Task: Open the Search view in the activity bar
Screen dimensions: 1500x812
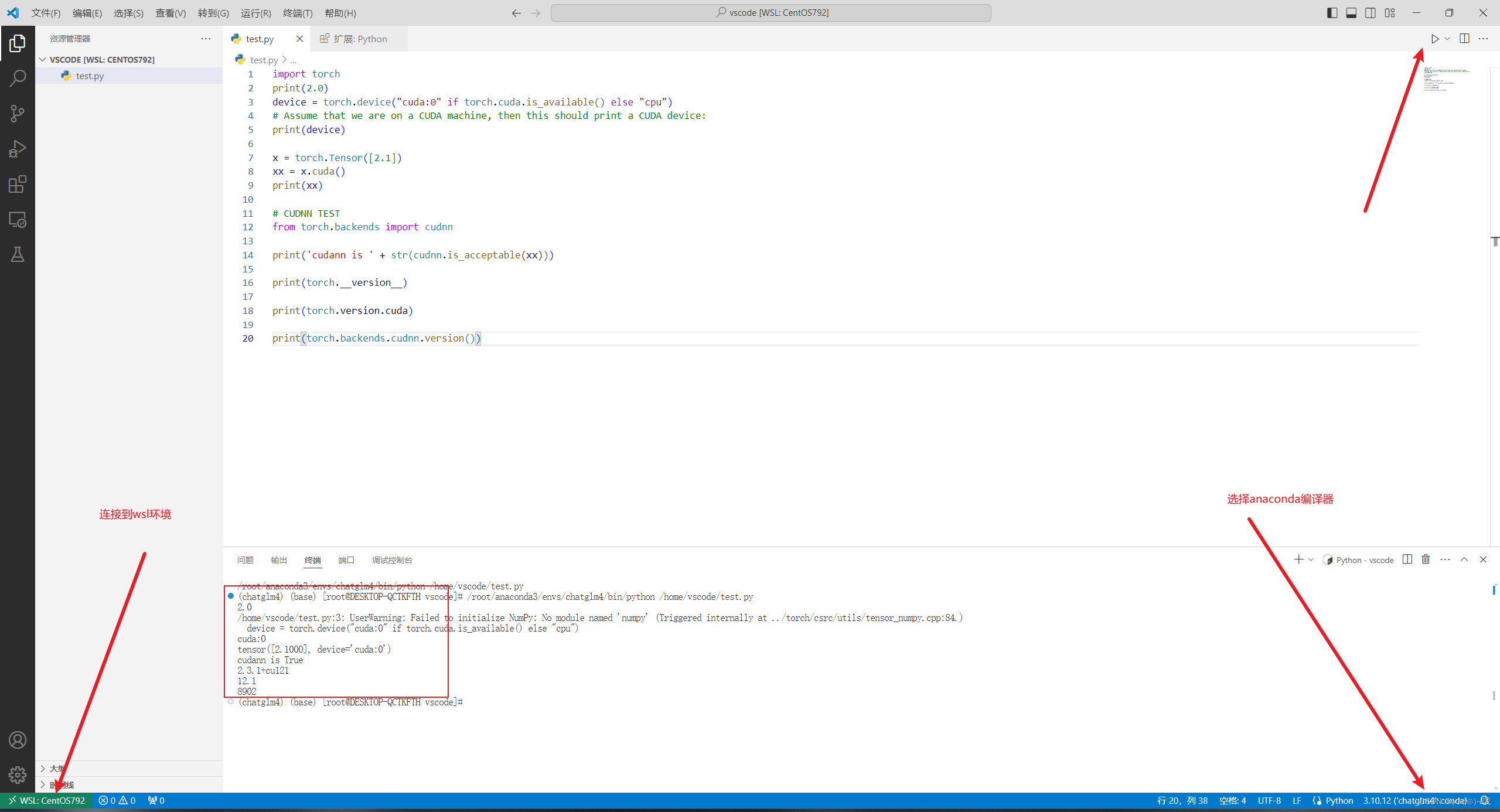Action: tap(18, 78)
